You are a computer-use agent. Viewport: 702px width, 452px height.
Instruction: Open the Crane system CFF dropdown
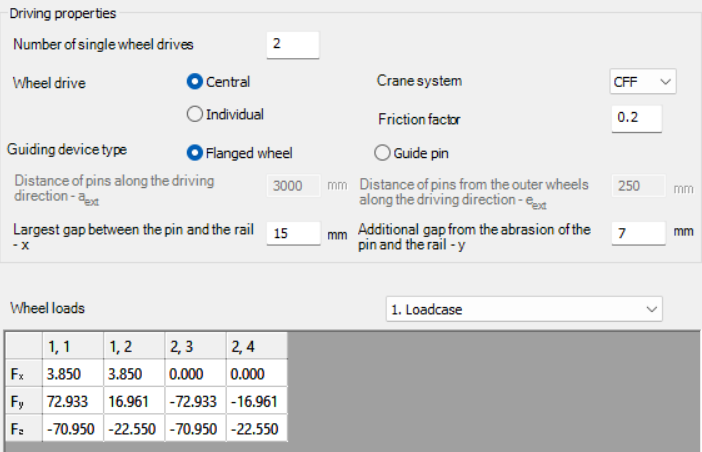642,81
